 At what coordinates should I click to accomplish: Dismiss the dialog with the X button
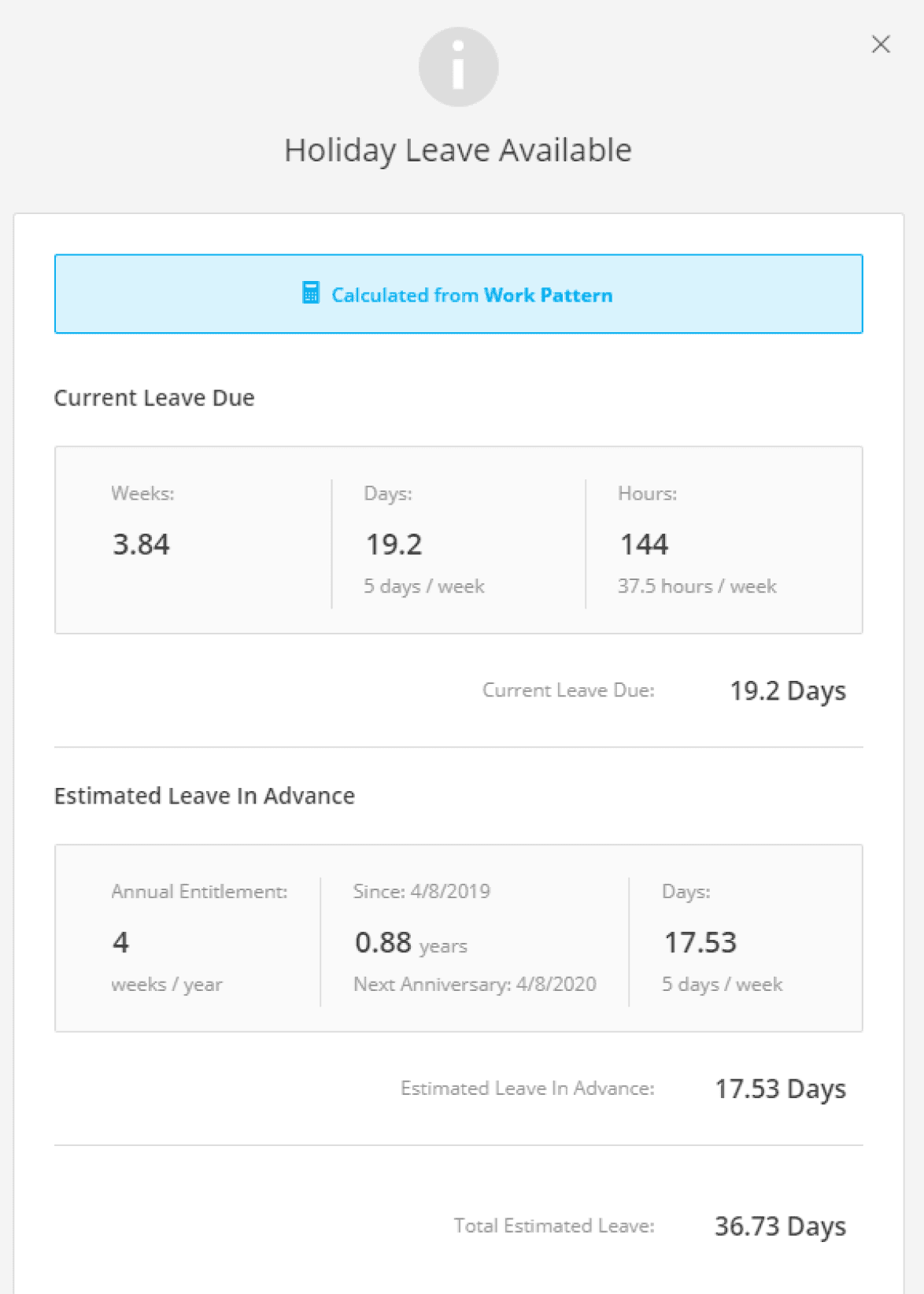point(880,45)
